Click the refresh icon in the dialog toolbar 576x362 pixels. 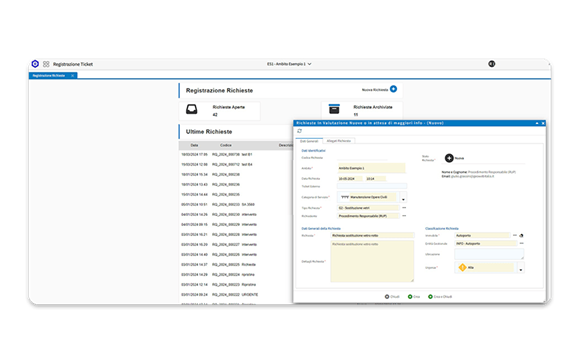coord(299,131)
